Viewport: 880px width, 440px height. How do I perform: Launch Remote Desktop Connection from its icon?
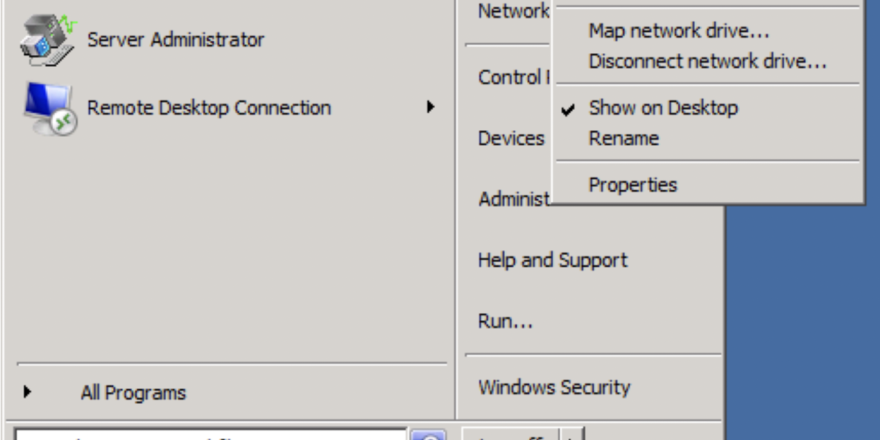click(x=49, y=108)
